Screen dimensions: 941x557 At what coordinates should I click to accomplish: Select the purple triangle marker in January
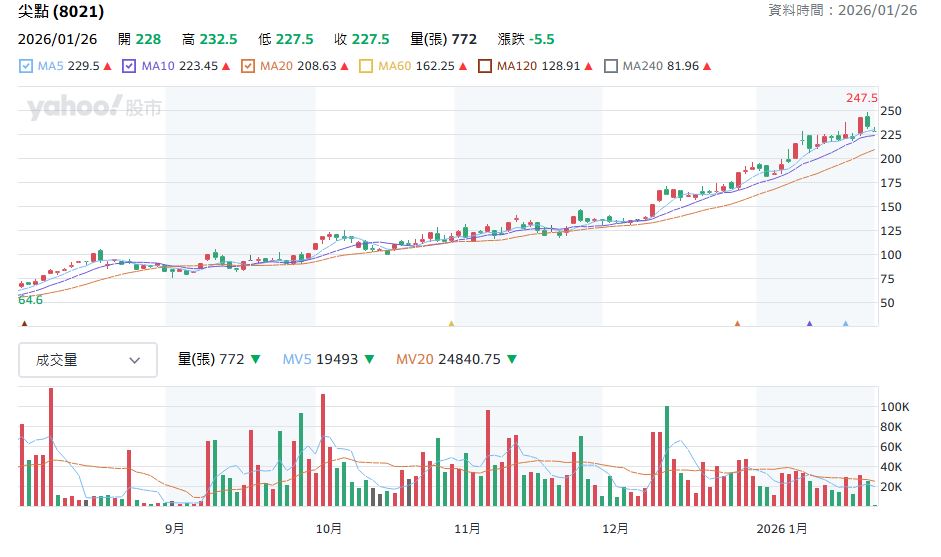[x=809, y=323]
